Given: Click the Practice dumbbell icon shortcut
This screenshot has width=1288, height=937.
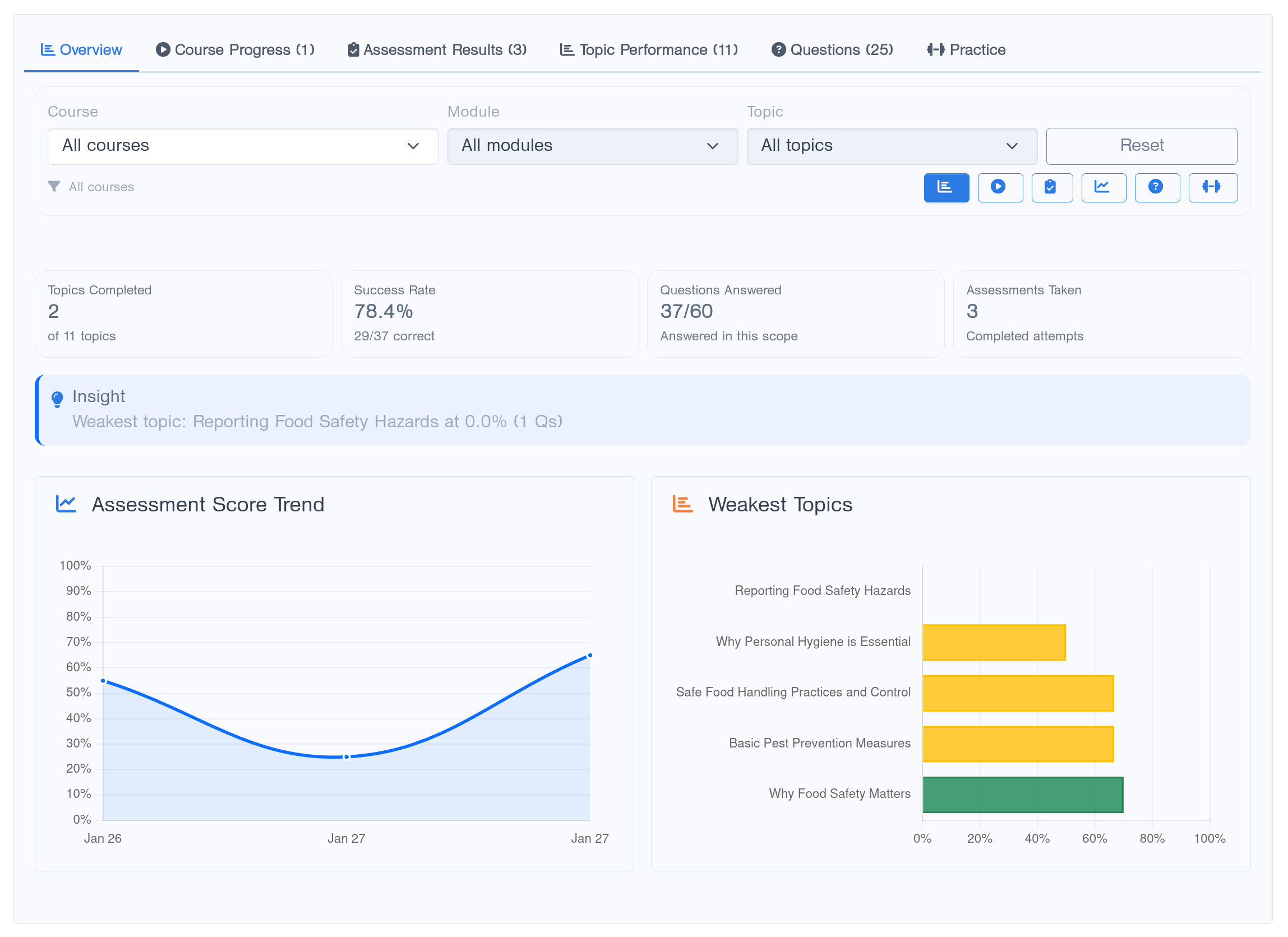Looking at the screenshot, I should [x=1213, y=187].
